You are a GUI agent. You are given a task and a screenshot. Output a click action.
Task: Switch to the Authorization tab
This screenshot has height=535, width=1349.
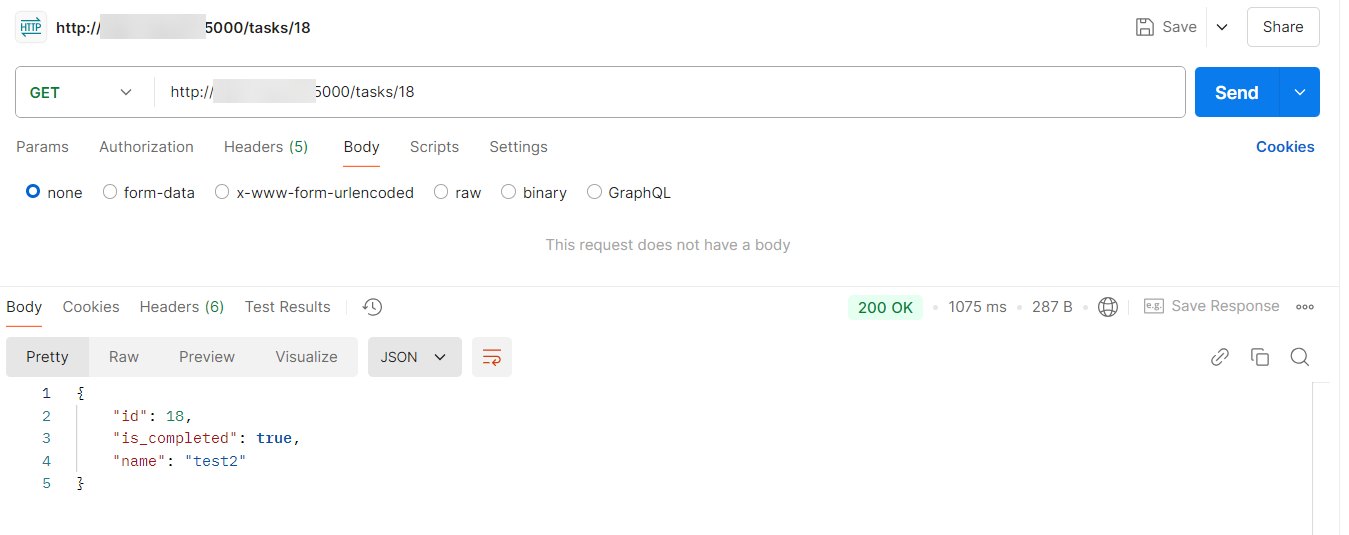pos(146,147)
